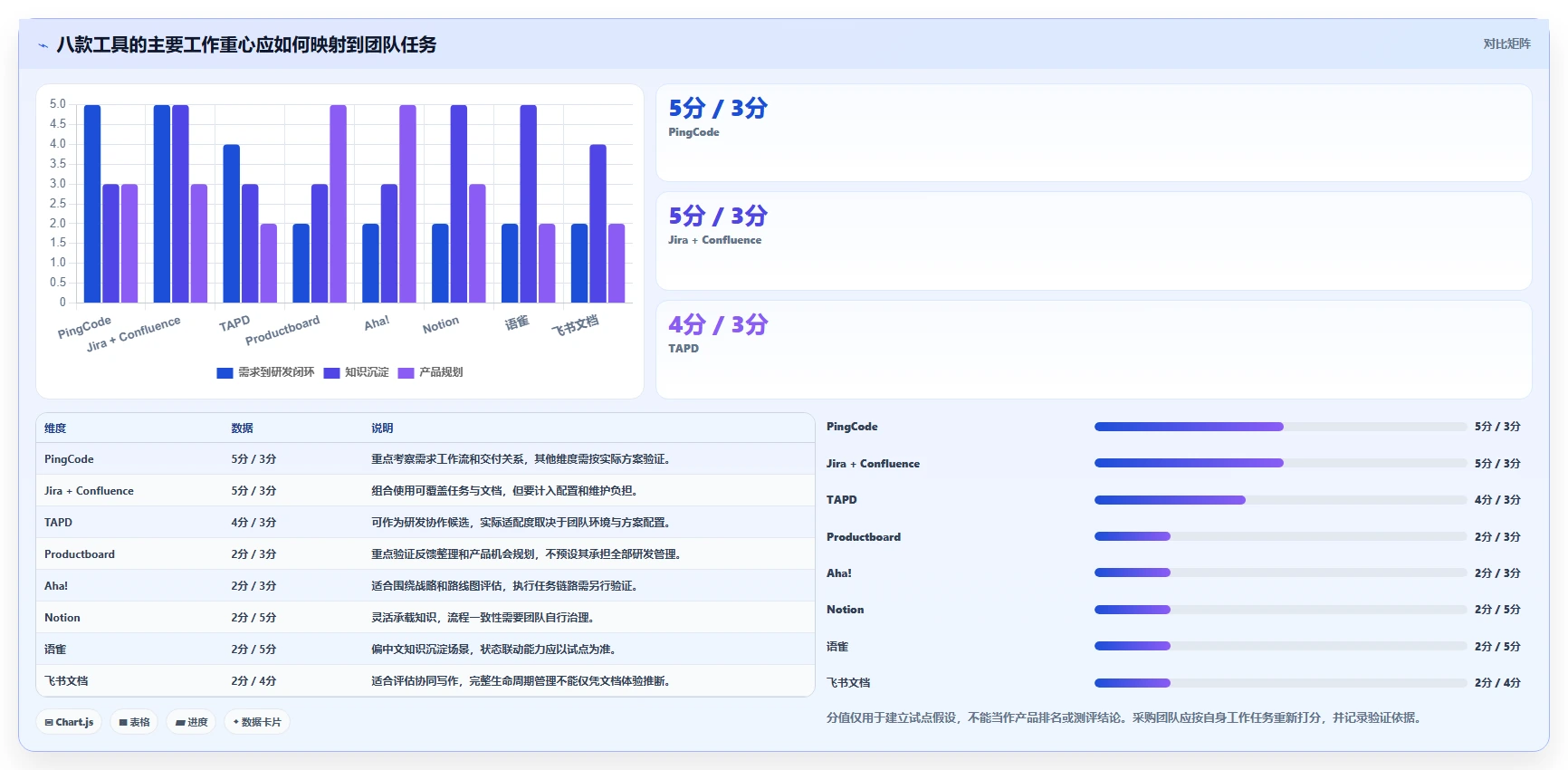Viewport: 1568px width, 770px height.
Task: Click the Productboard label on the chart axis
Action: click(282, 331)
